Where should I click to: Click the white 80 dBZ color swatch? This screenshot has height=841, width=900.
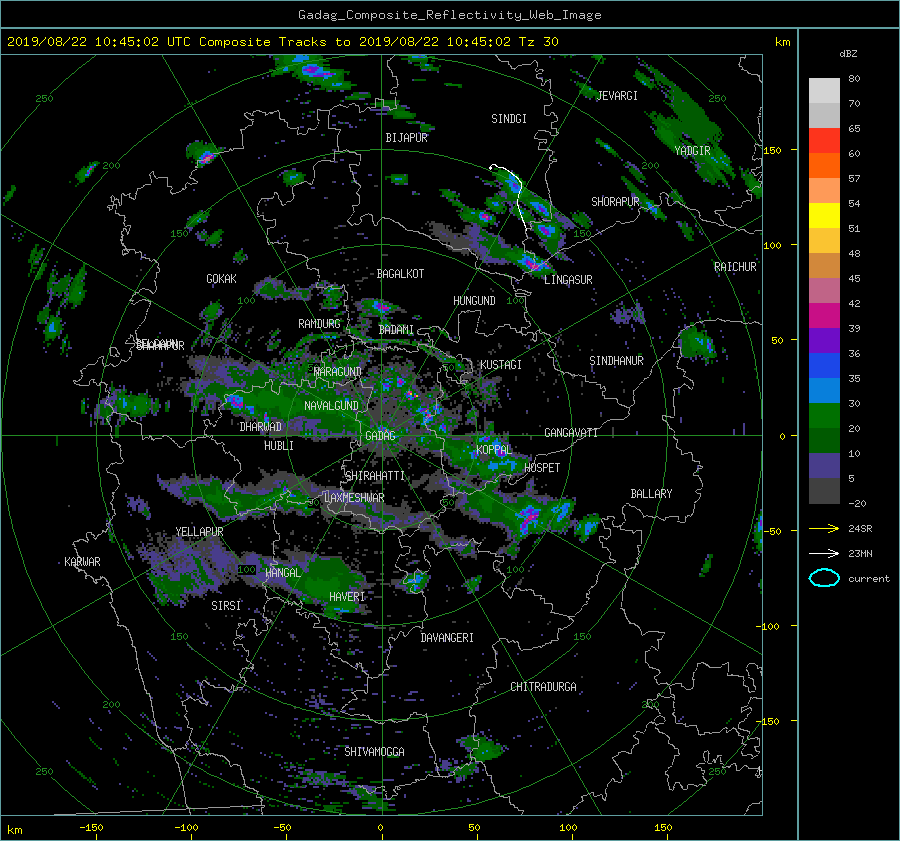(824, 90)
